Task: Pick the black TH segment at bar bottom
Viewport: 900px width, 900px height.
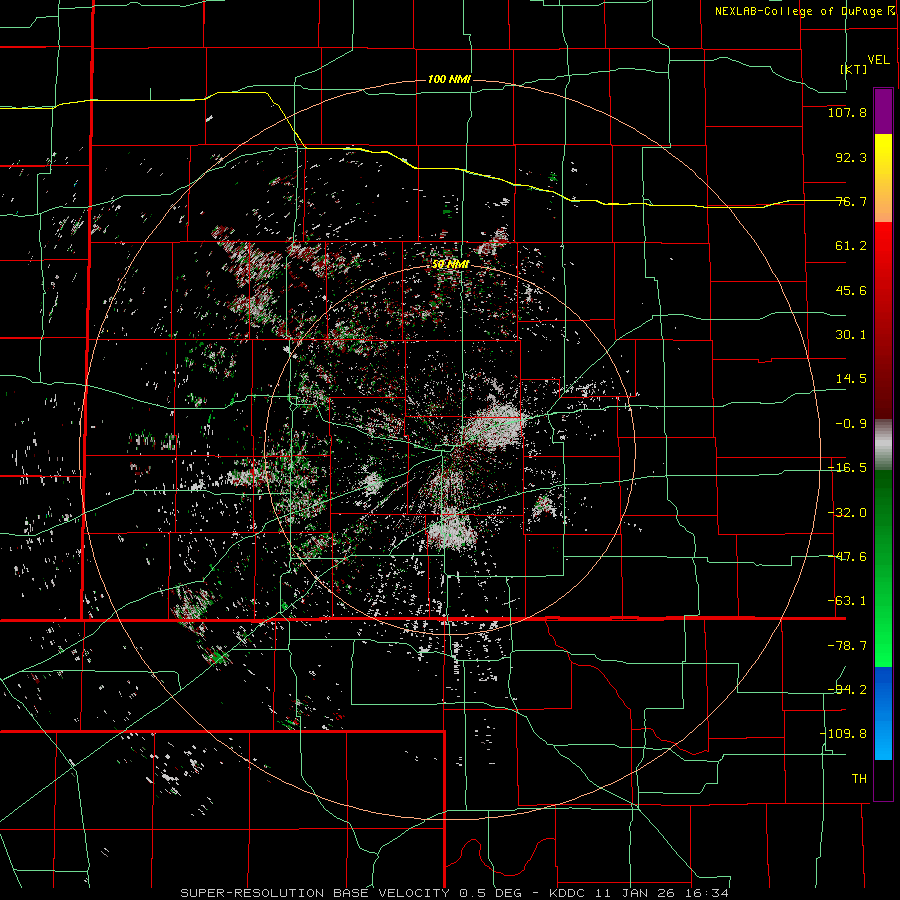Action: pos(883,779)
